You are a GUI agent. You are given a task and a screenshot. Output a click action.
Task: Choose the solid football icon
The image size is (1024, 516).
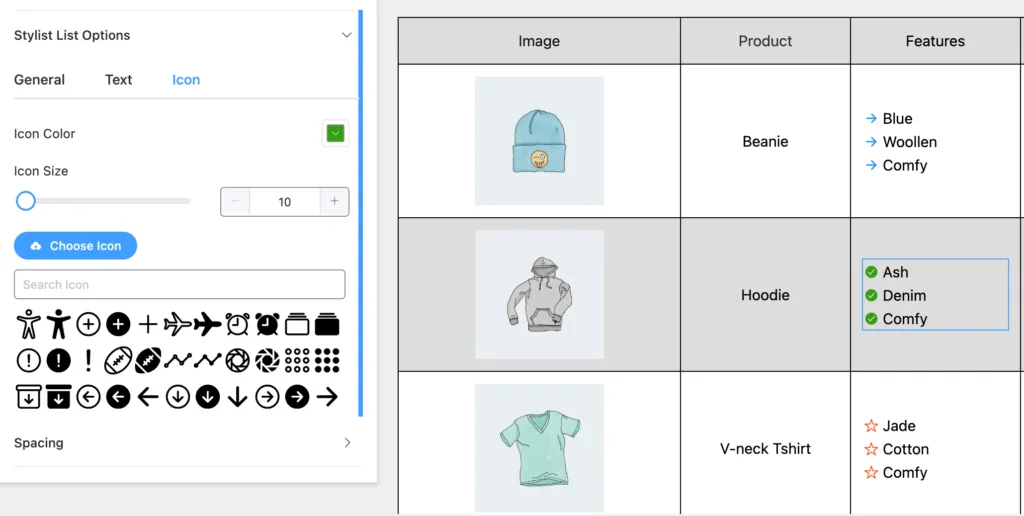(148, 361)
